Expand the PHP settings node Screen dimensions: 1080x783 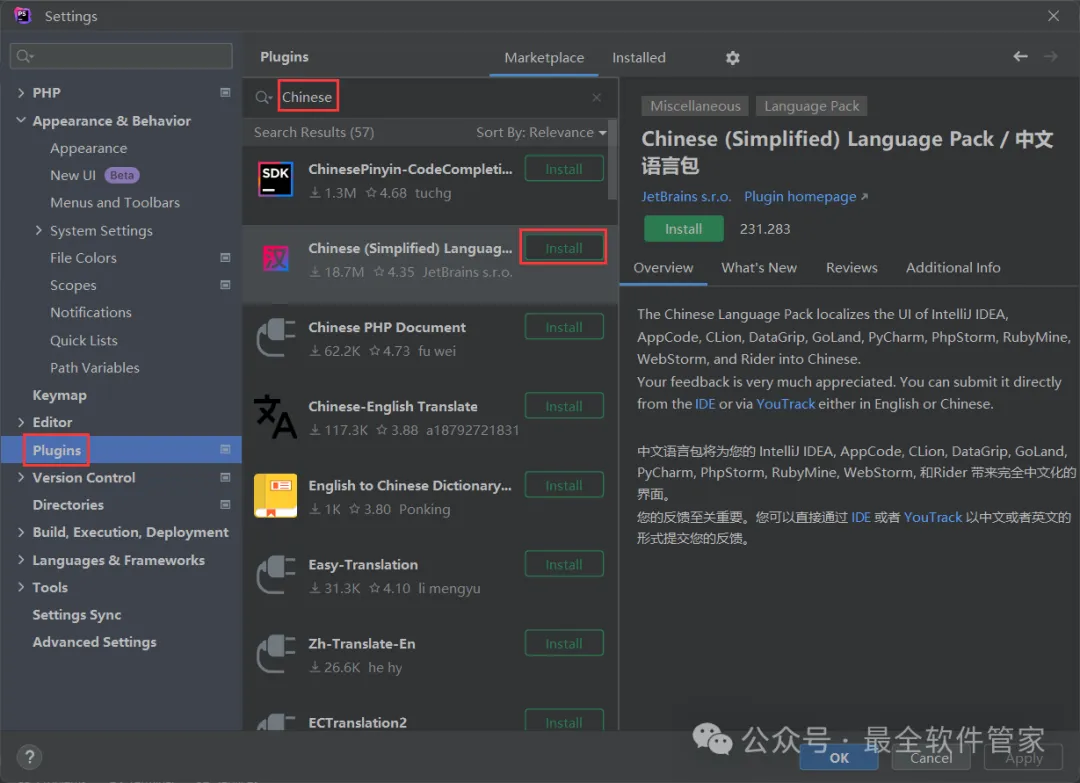tap(21, 92)
